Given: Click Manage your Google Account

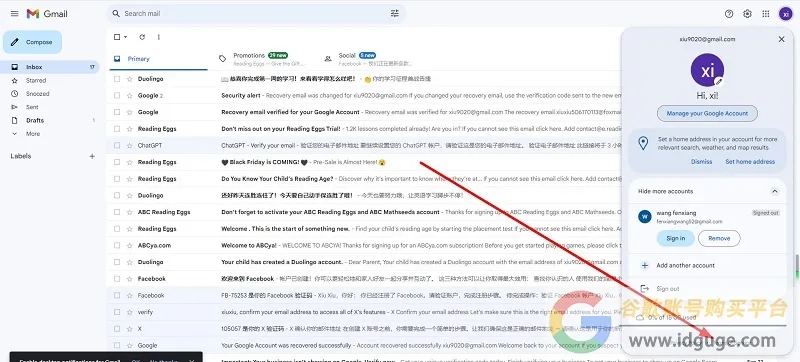Looking at the screenshot, I should (707, 113).
